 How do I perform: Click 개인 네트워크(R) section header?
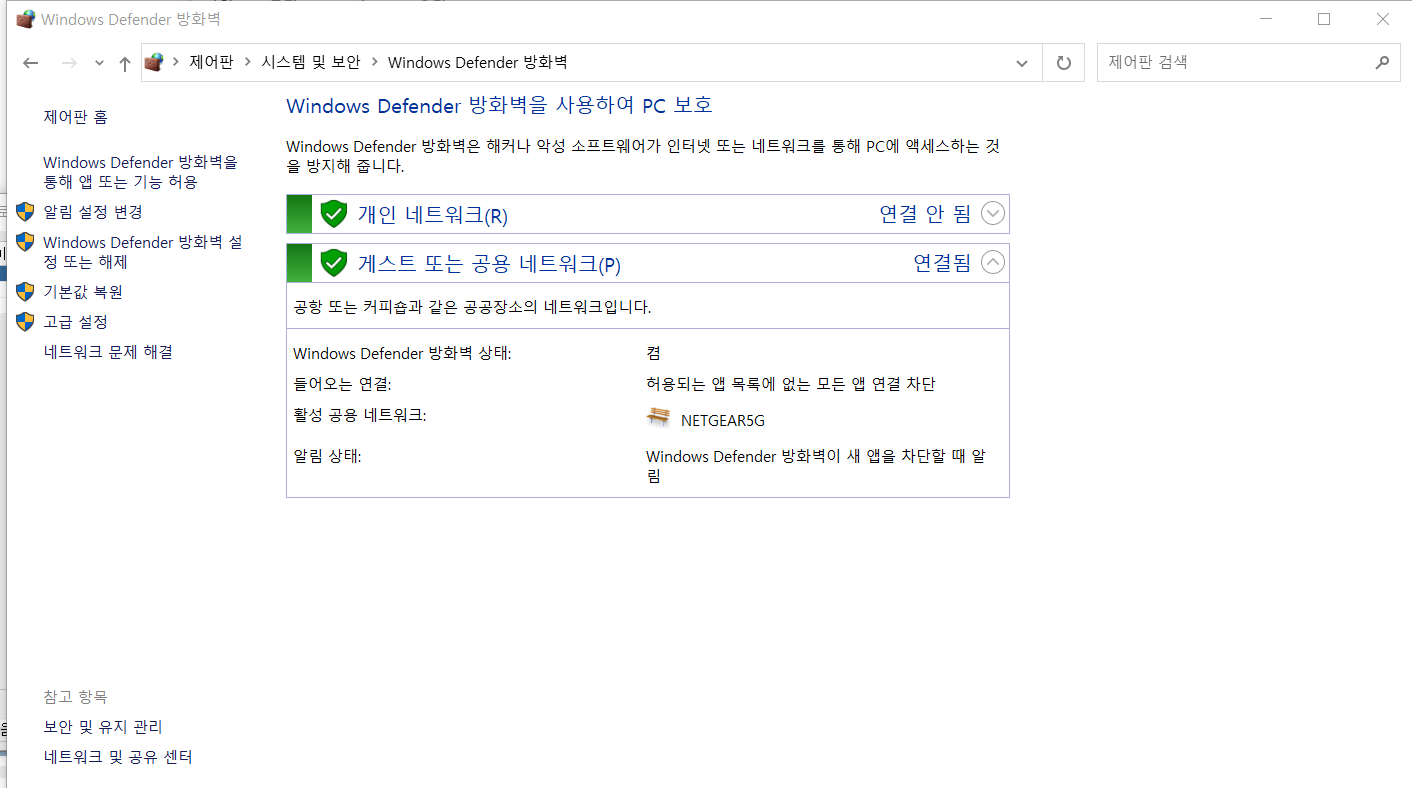coord(648,214)
